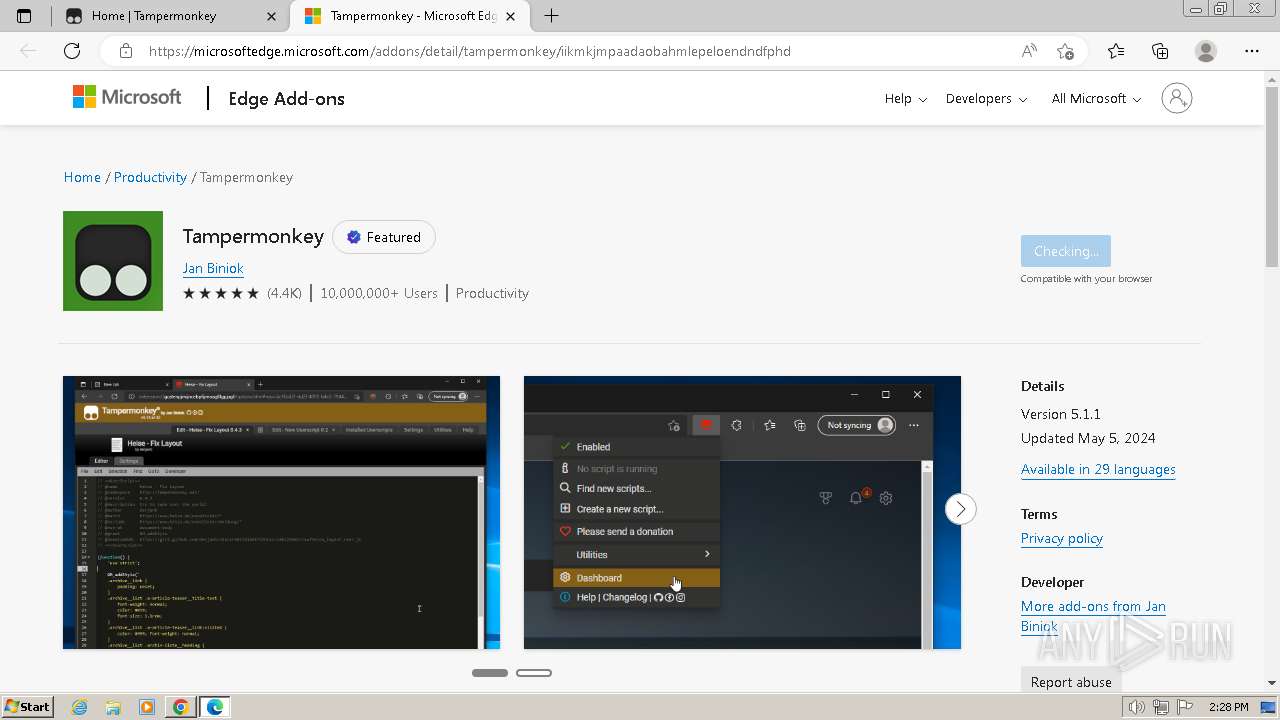Open the Productivity breadcrumb link
The height and width of the screenshot is (720, 1280).
tap(150, 177)
